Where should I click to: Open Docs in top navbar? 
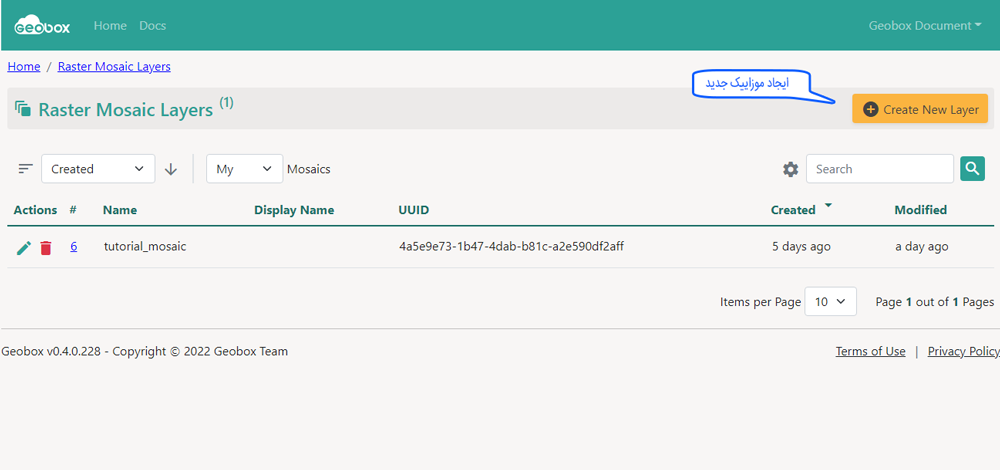tap(153, 26)
